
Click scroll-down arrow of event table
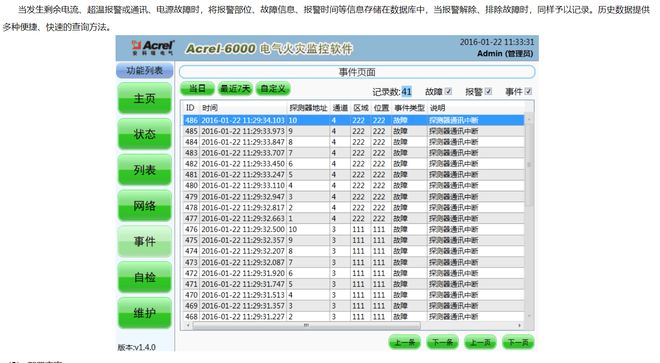(529, 317)
